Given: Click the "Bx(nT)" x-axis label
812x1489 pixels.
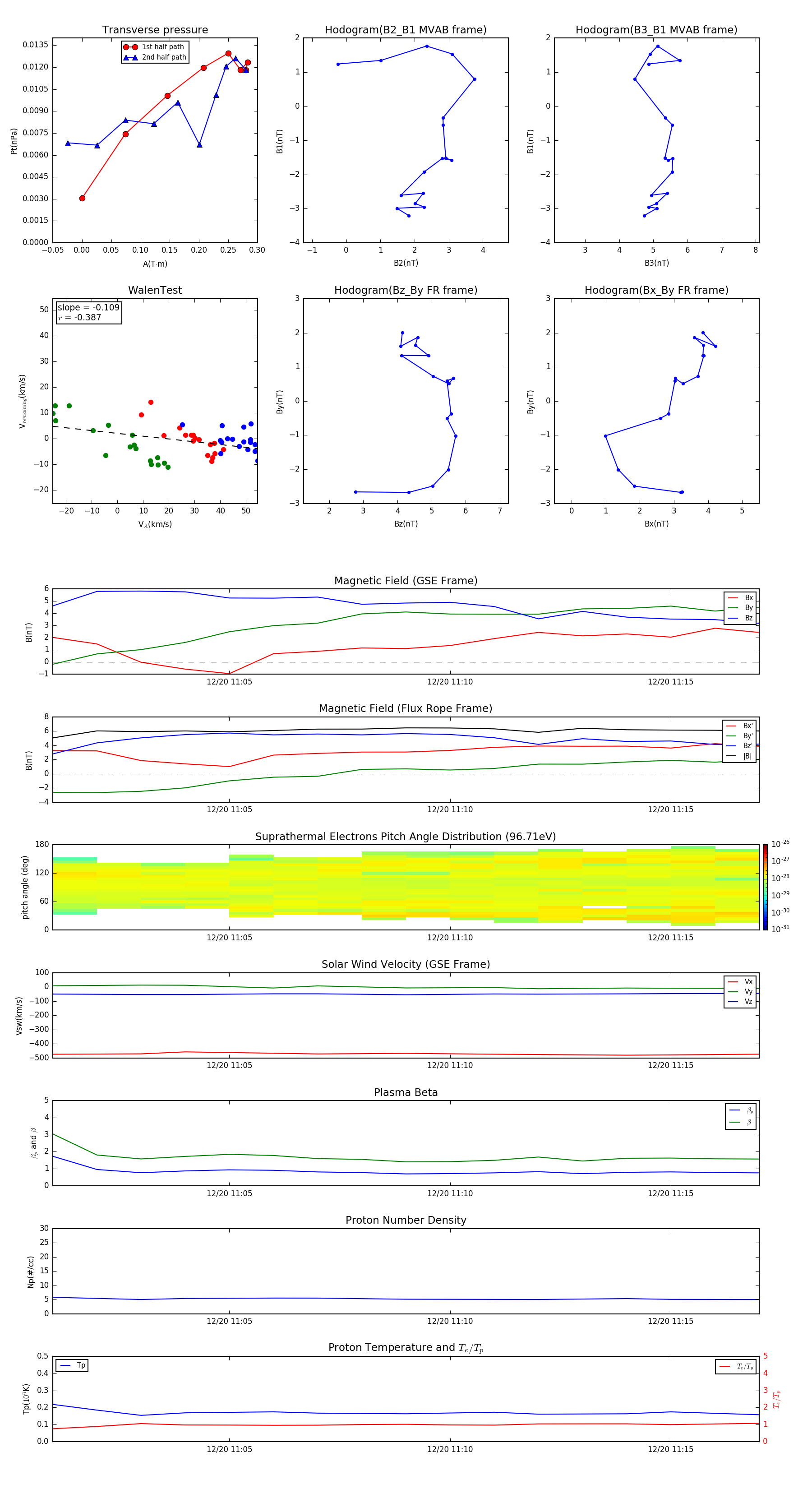Looking at the screenshot, I should [x=656, y=524].
